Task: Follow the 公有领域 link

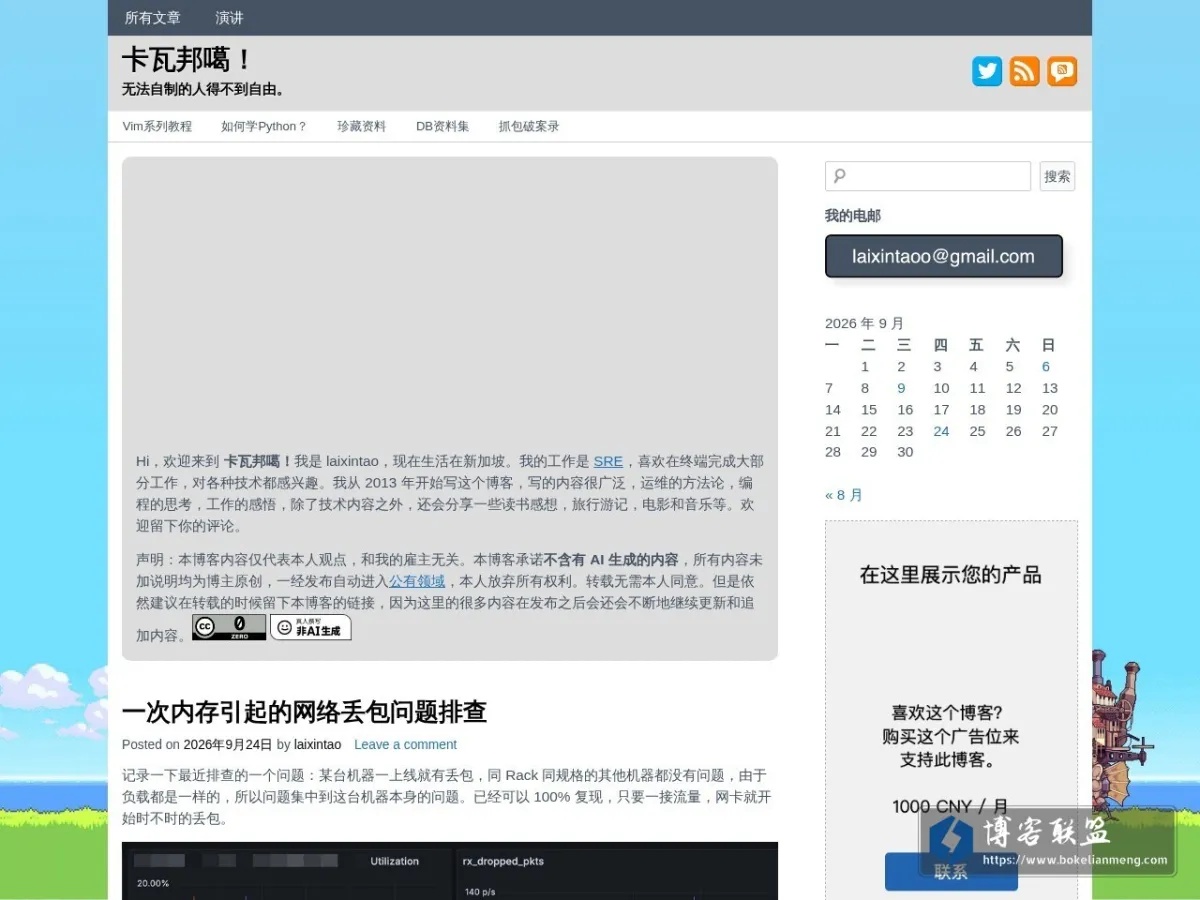Action: coord(417,581)
